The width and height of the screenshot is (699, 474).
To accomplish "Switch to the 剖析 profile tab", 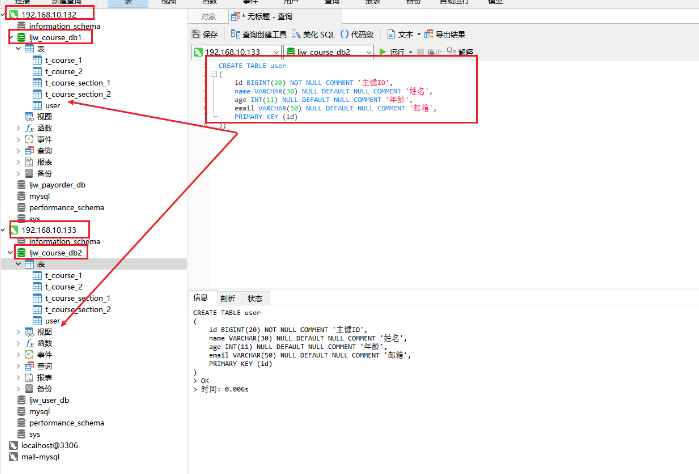I will pos(228,298).
